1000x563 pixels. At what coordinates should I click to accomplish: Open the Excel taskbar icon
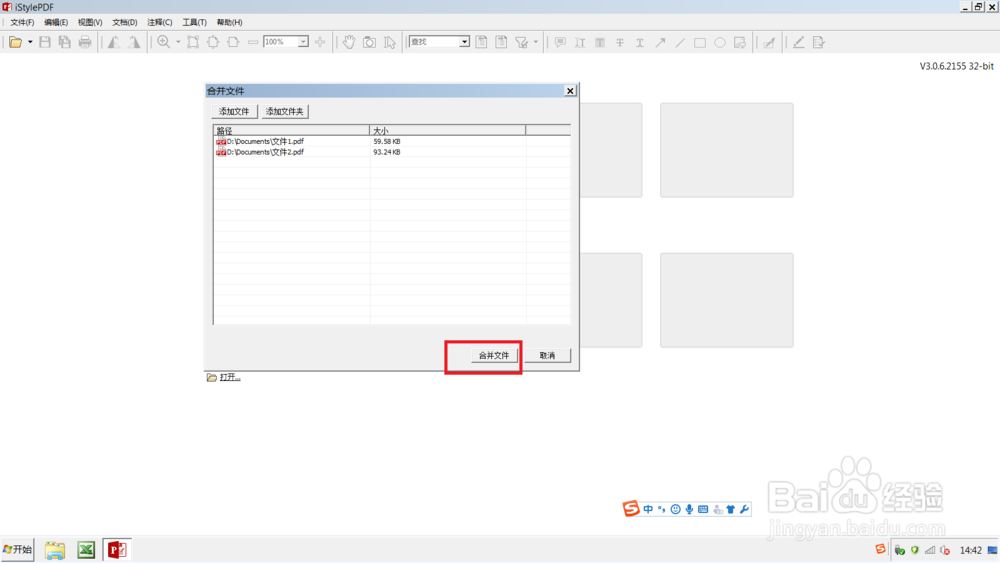click(86, 550)
